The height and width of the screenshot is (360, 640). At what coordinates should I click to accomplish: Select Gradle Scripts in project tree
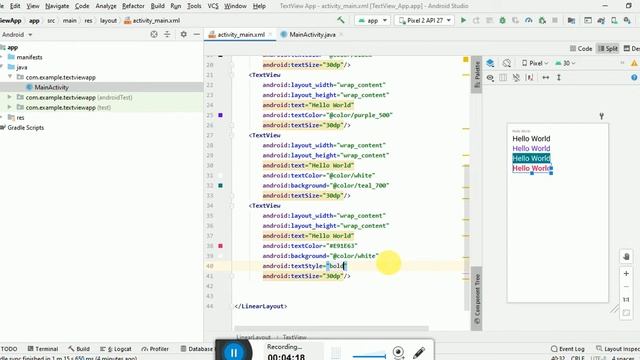[25, 127]
